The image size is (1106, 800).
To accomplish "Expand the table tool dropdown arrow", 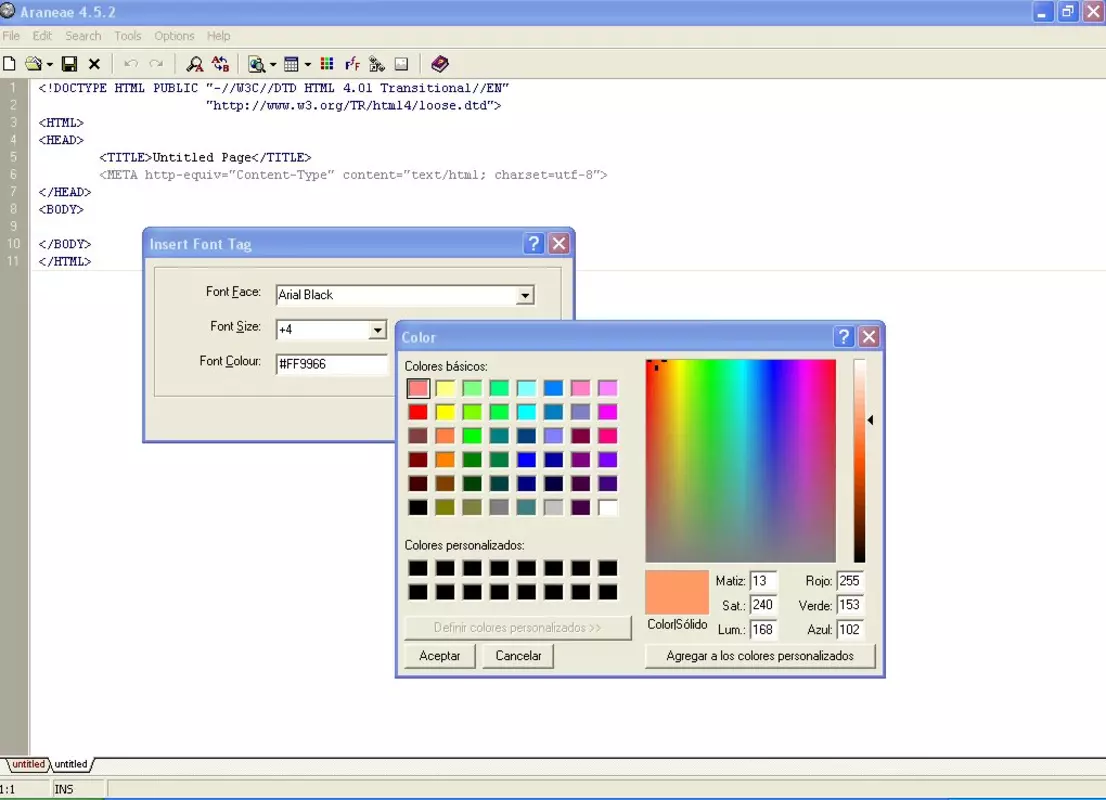I will 308,65.
